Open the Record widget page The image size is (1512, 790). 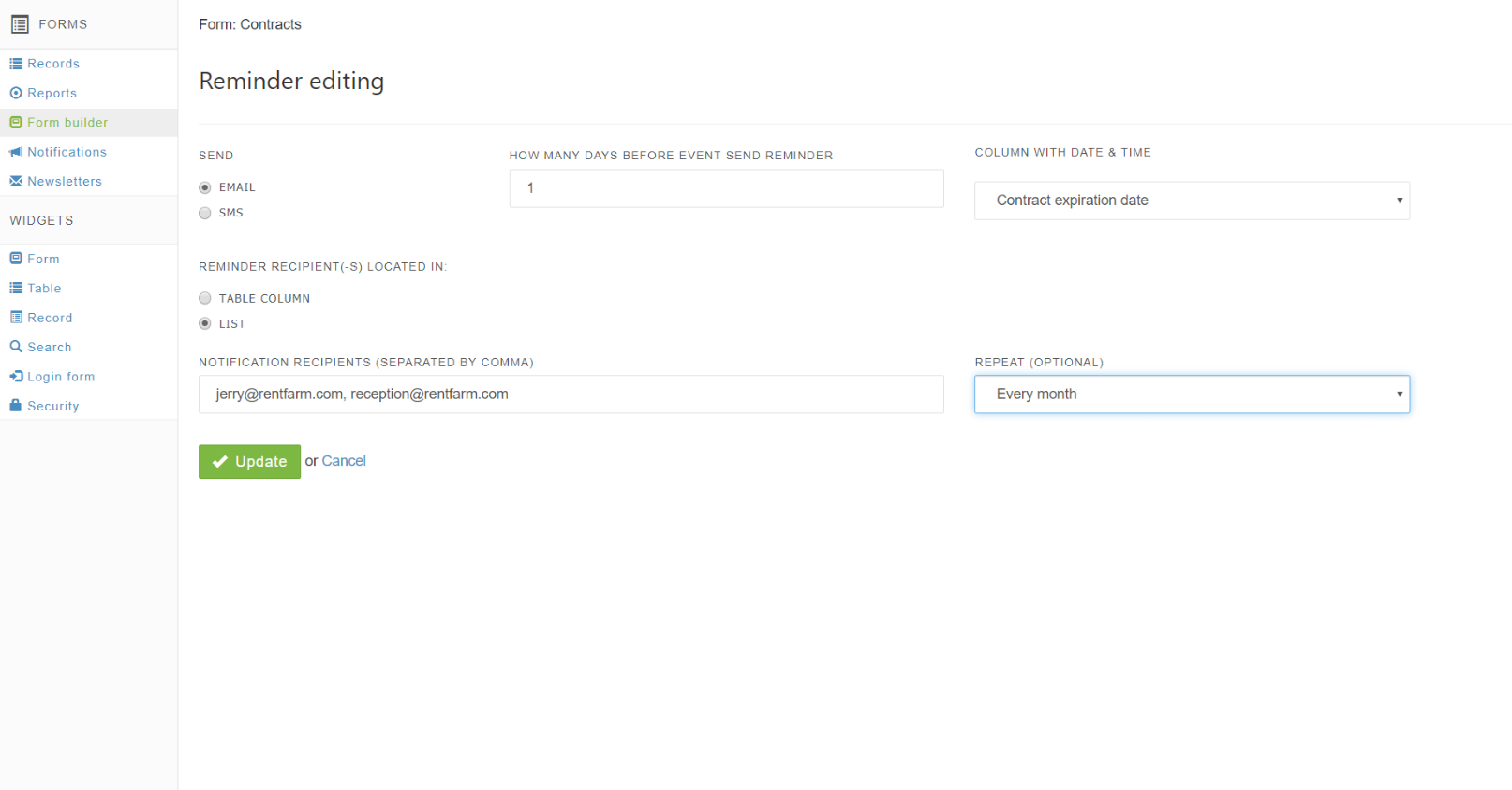50,318
